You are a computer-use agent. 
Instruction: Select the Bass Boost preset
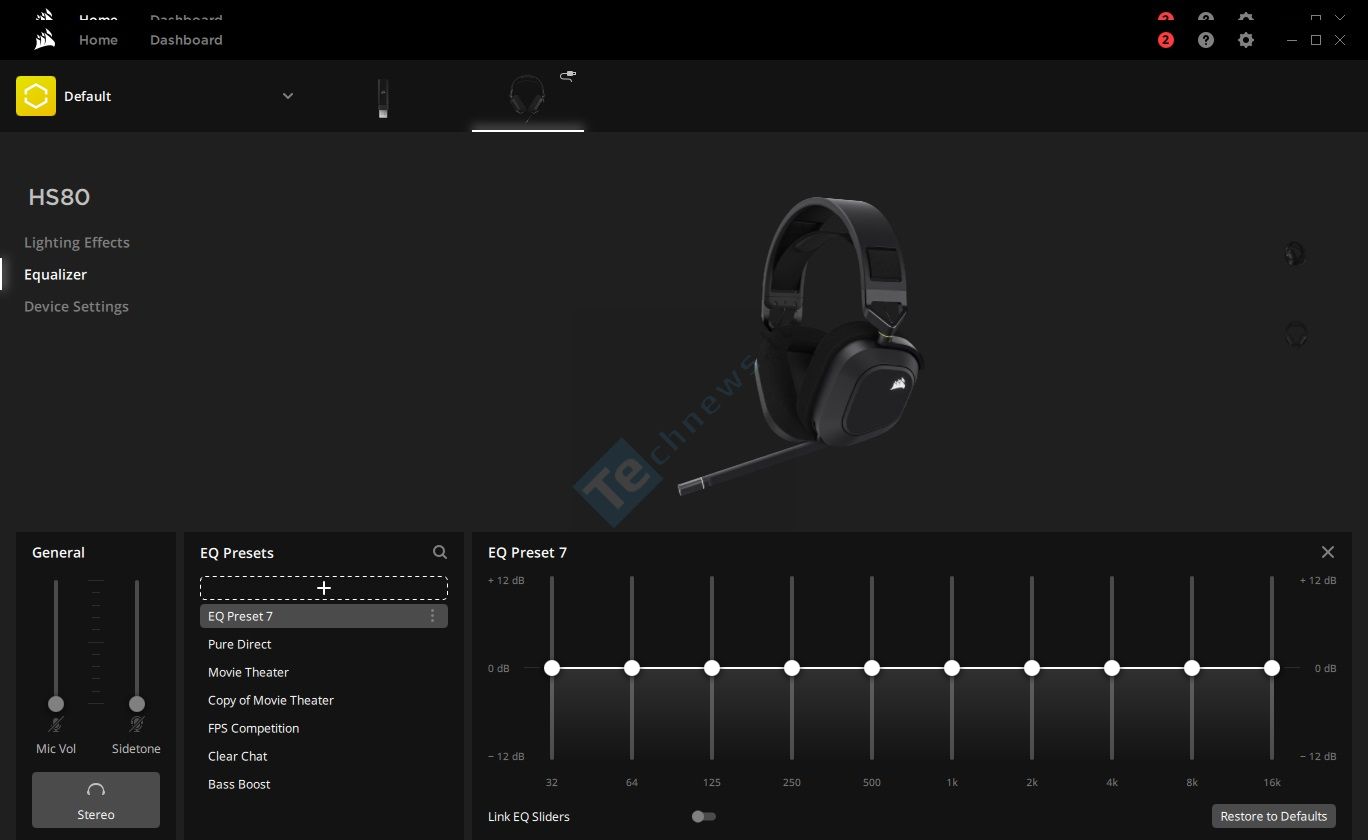pyautogui.click(x=324, y=784)
